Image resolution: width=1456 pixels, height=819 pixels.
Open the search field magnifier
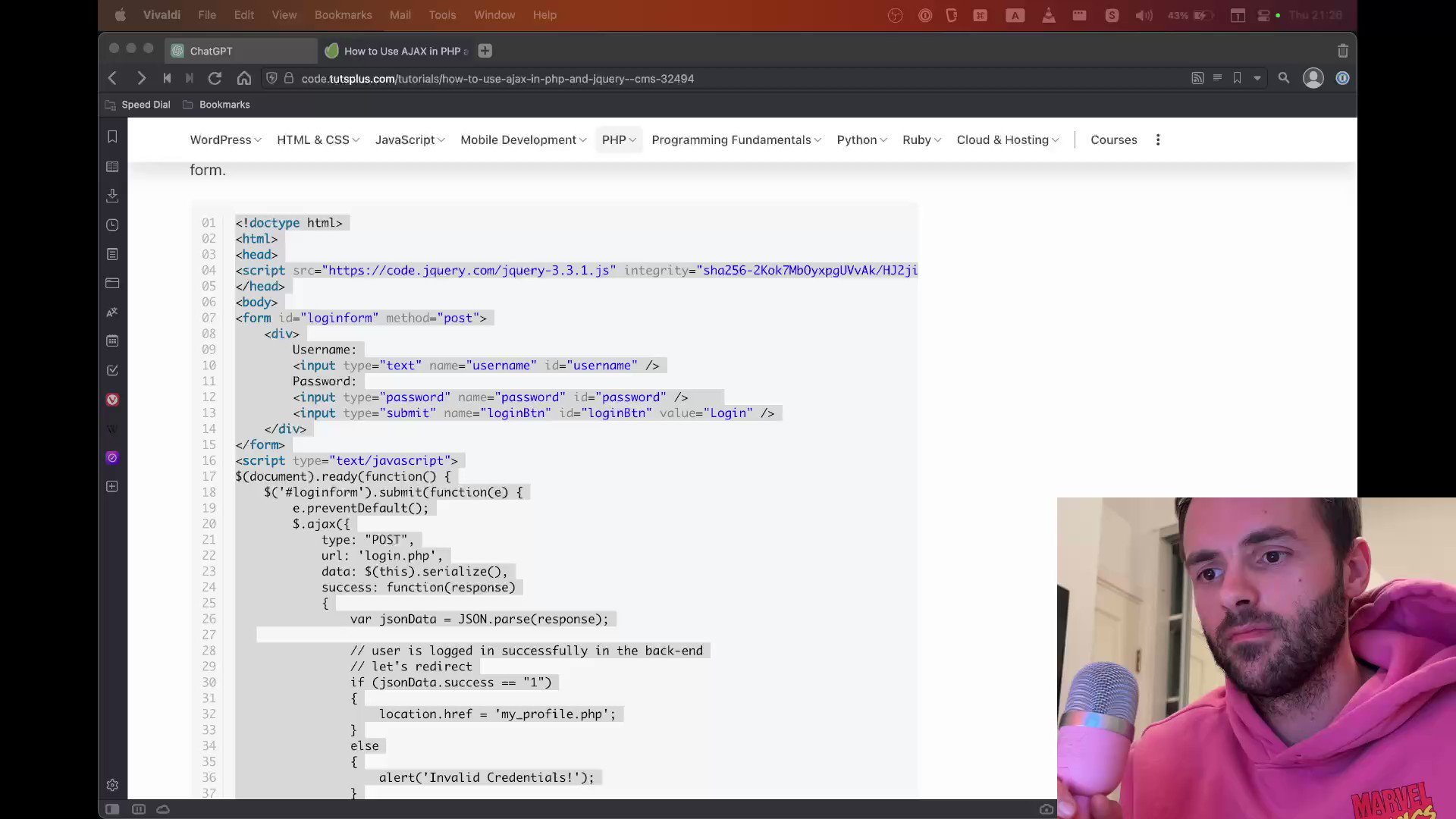pos(1284,78)
